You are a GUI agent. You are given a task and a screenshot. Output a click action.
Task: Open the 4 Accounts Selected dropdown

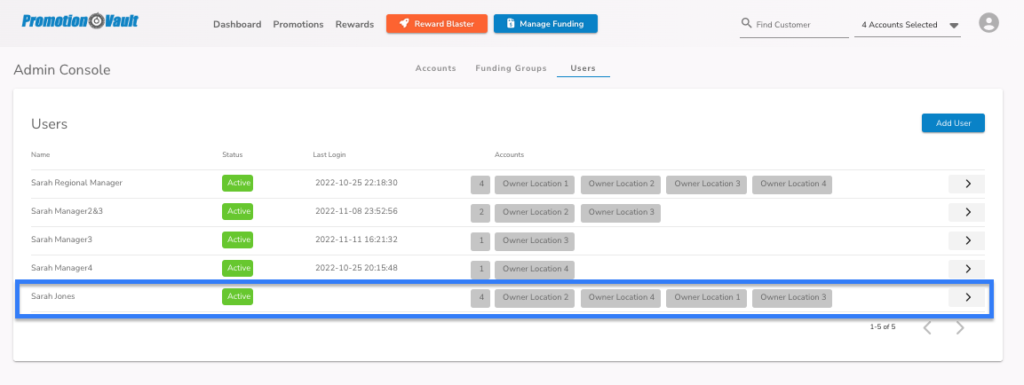point(907,25)
